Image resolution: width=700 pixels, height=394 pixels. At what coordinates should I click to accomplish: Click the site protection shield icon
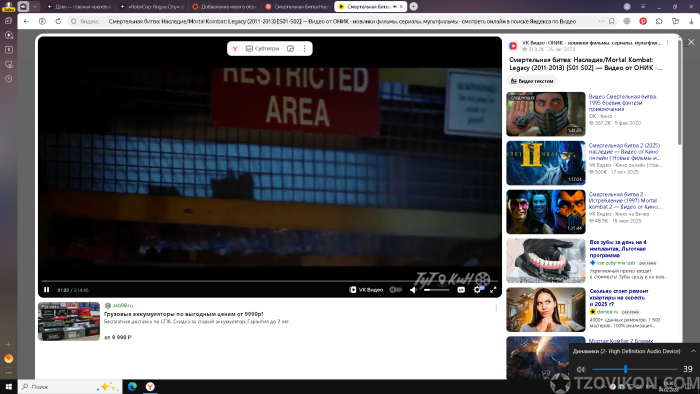pos(74,21)
